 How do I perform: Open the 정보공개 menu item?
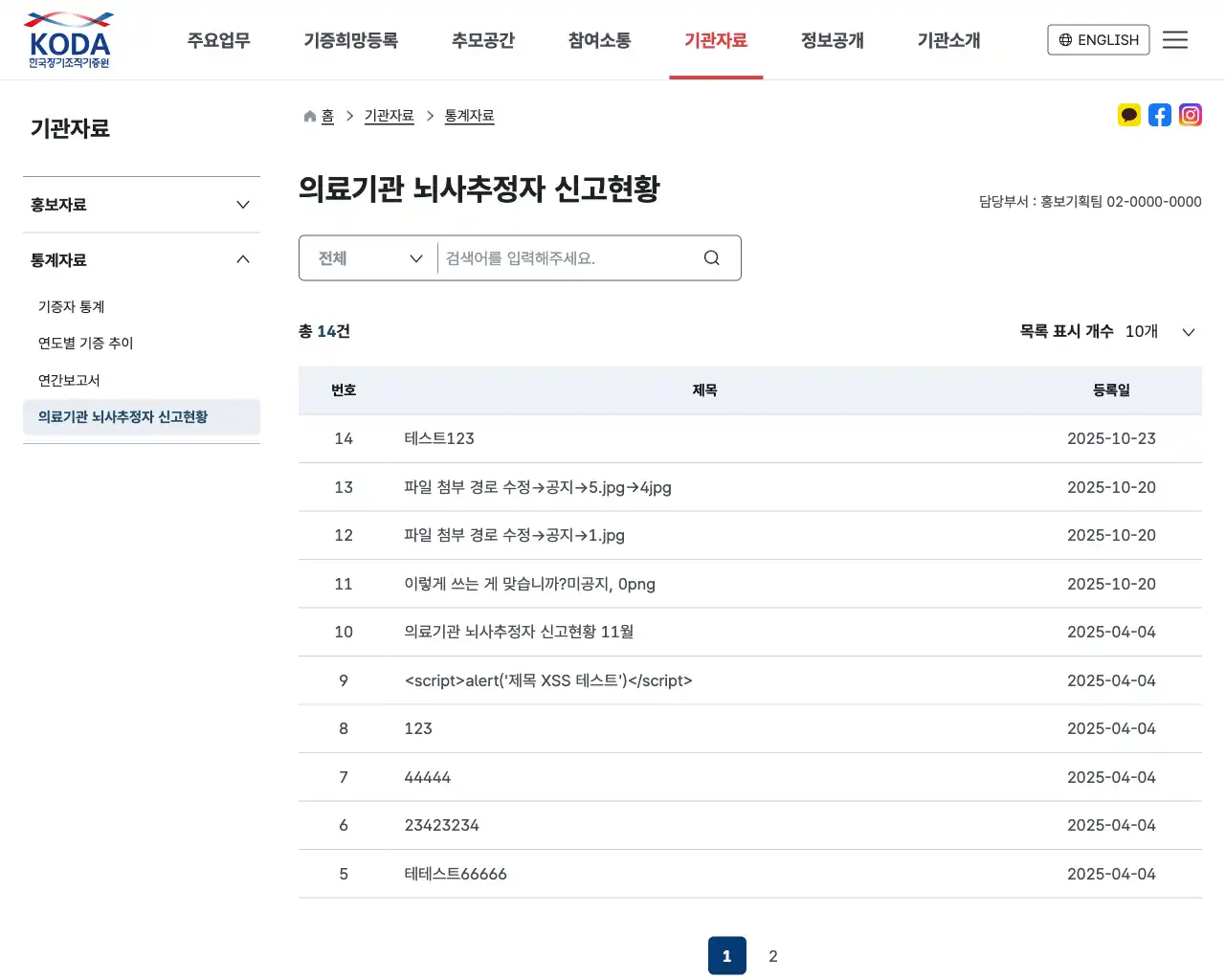point(832,39)
